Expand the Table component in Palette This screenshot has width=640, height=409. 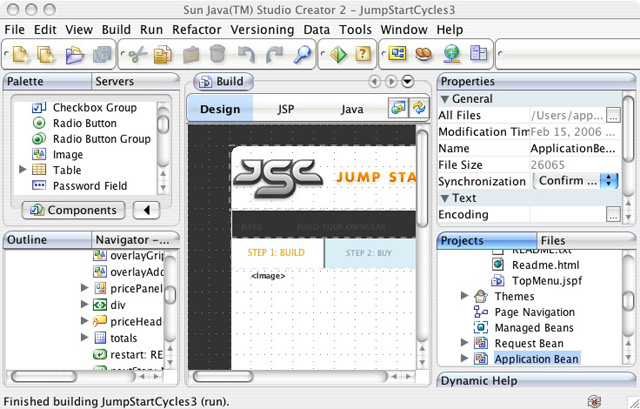pos(23,169)
